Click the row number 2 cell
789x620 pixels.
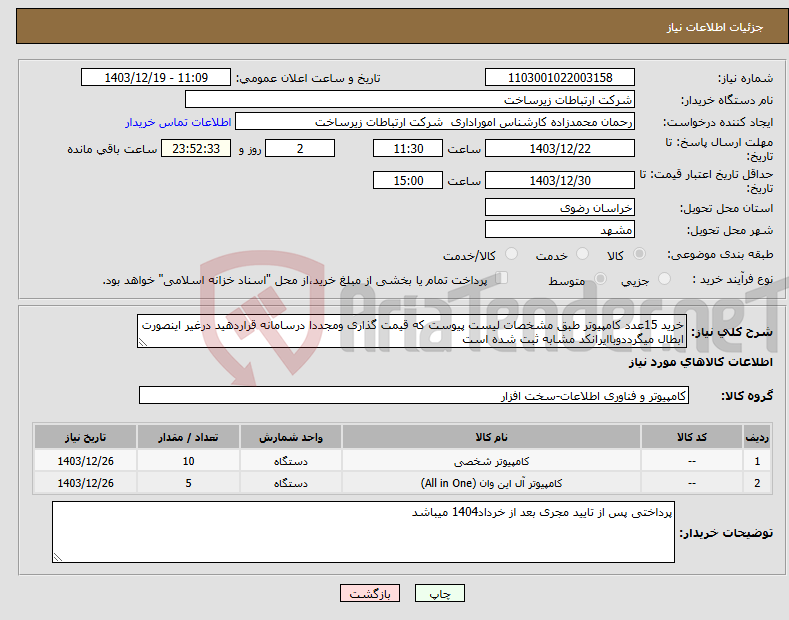coord(757,483)
